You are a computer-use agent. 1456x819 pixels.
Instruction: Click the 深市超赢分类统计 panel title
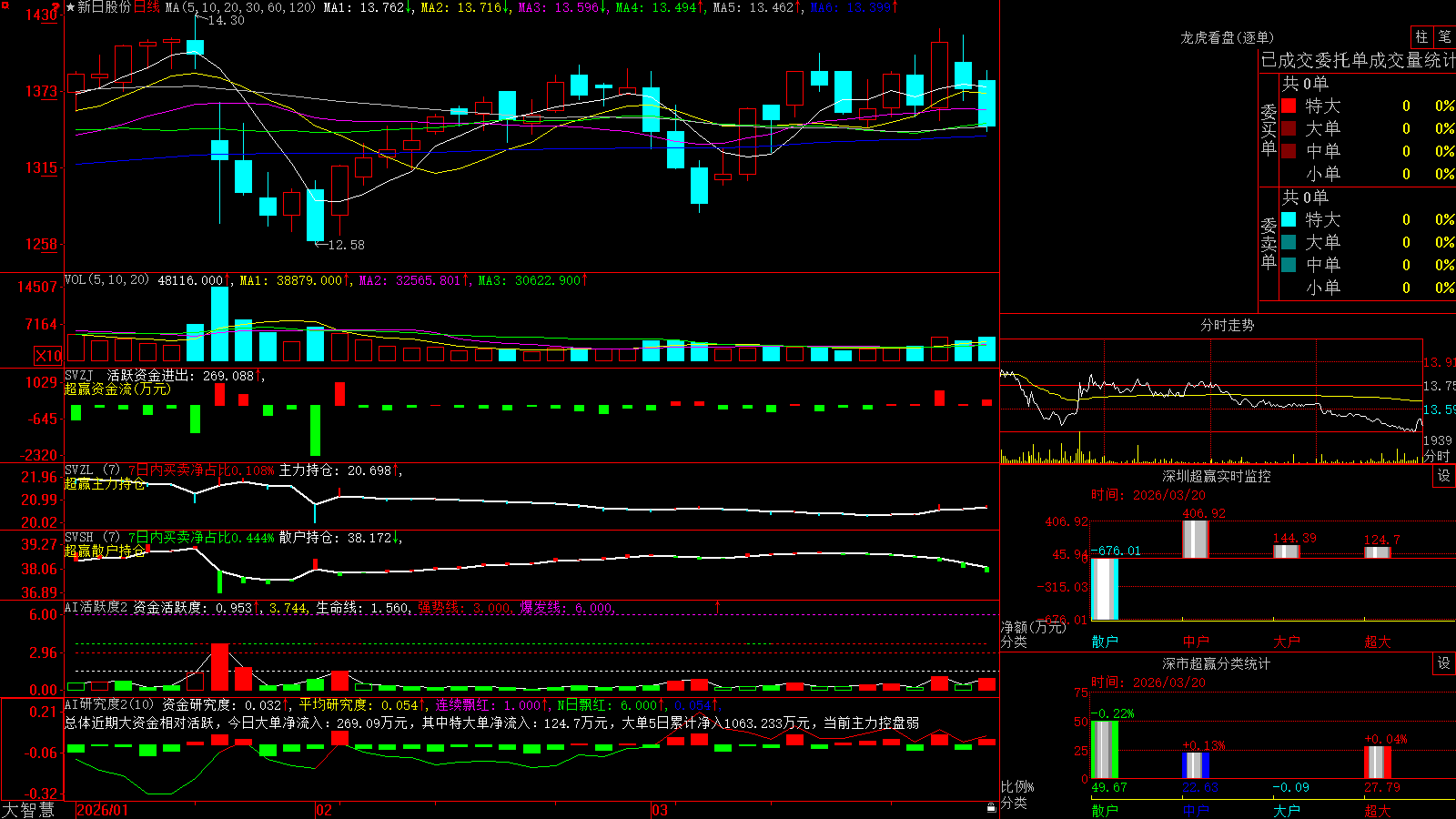coord(1217,663)
